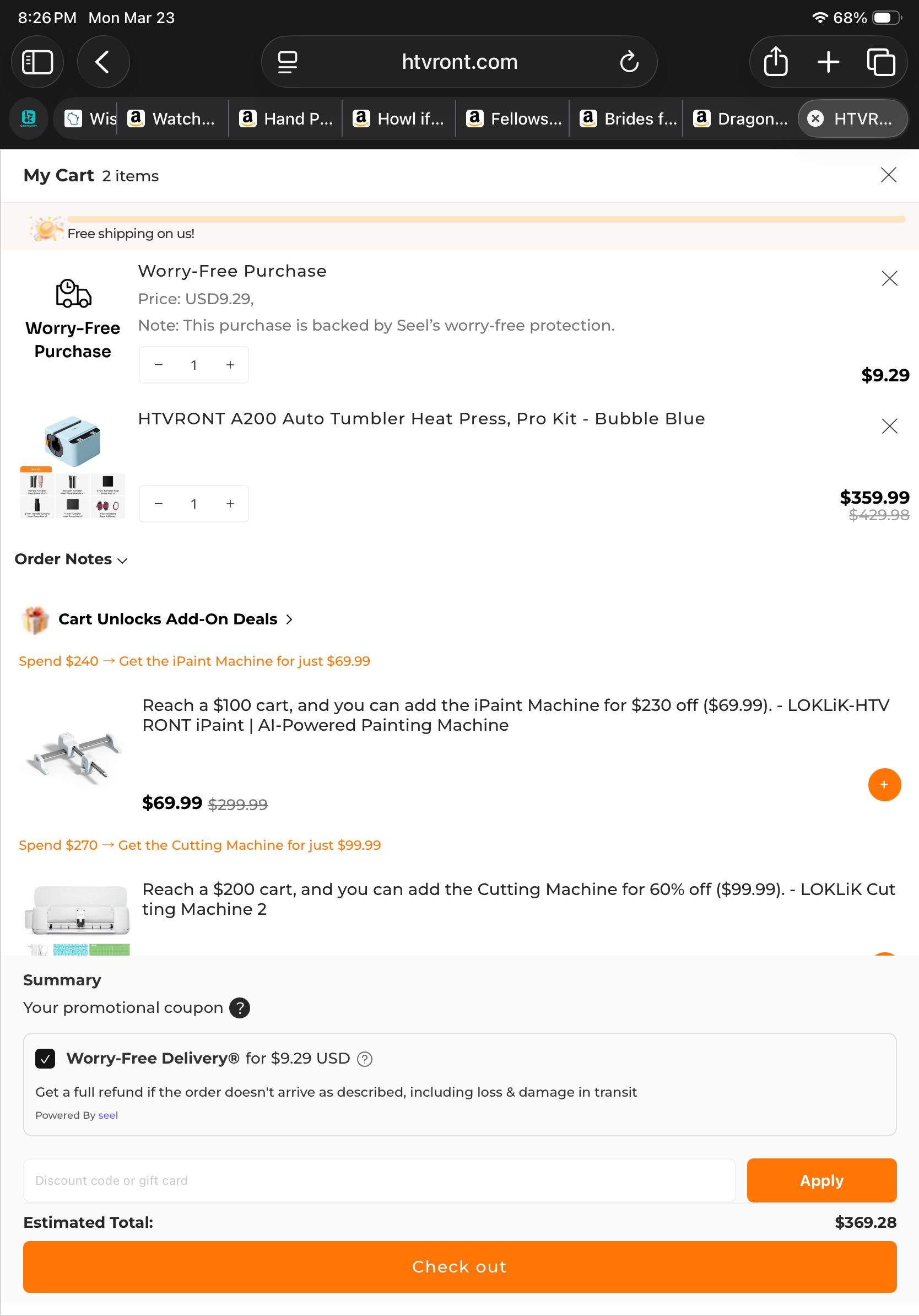Show promotional coupon help tooltip
Screen dimensions: 919x1316
click(x=240, y=1008)
